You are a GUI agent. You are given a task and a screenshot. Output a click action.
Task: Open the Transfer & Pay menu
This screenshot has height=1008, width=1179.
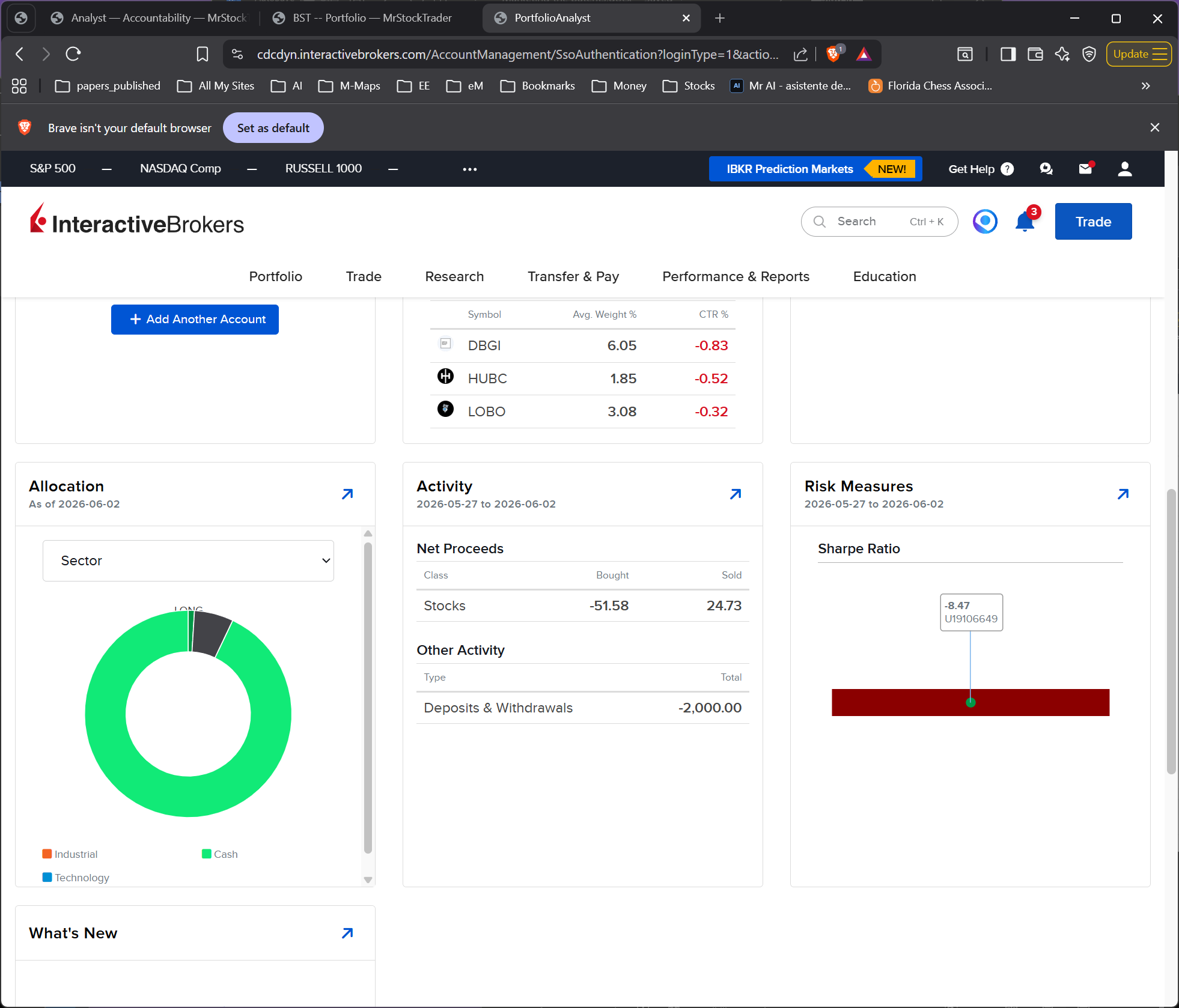(573, 276)
